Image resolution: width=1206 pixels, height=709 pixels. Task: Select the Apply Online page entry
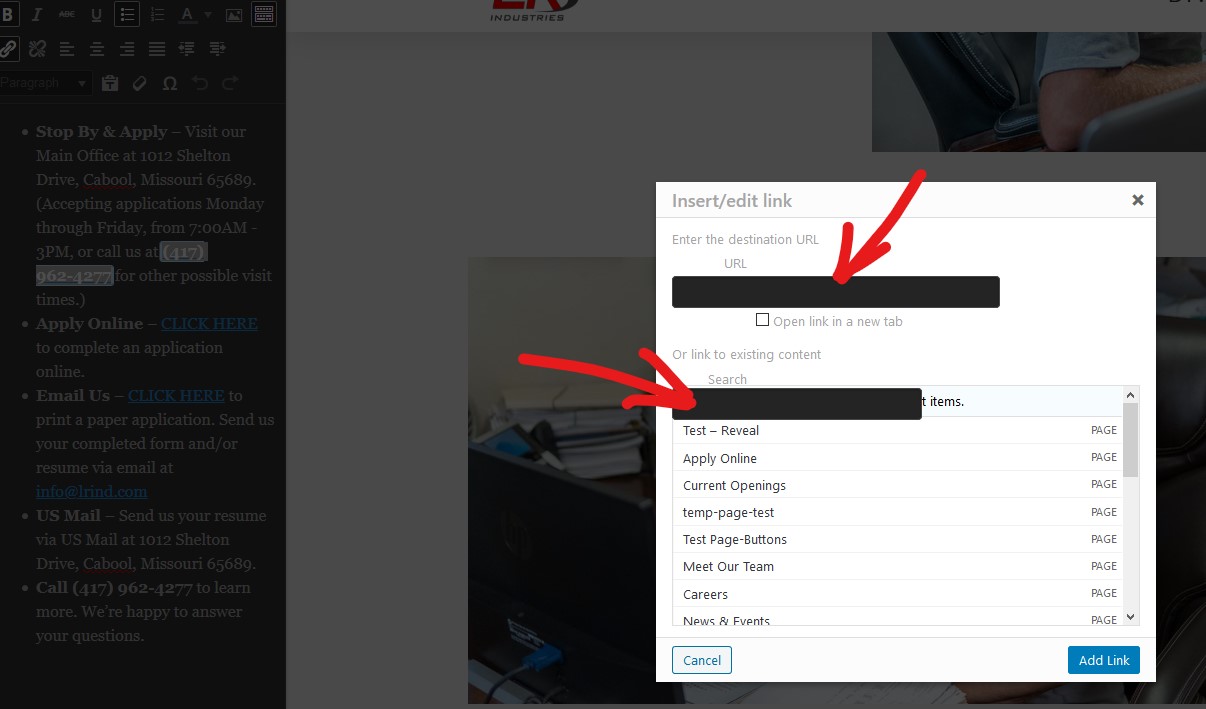(720, 458)
